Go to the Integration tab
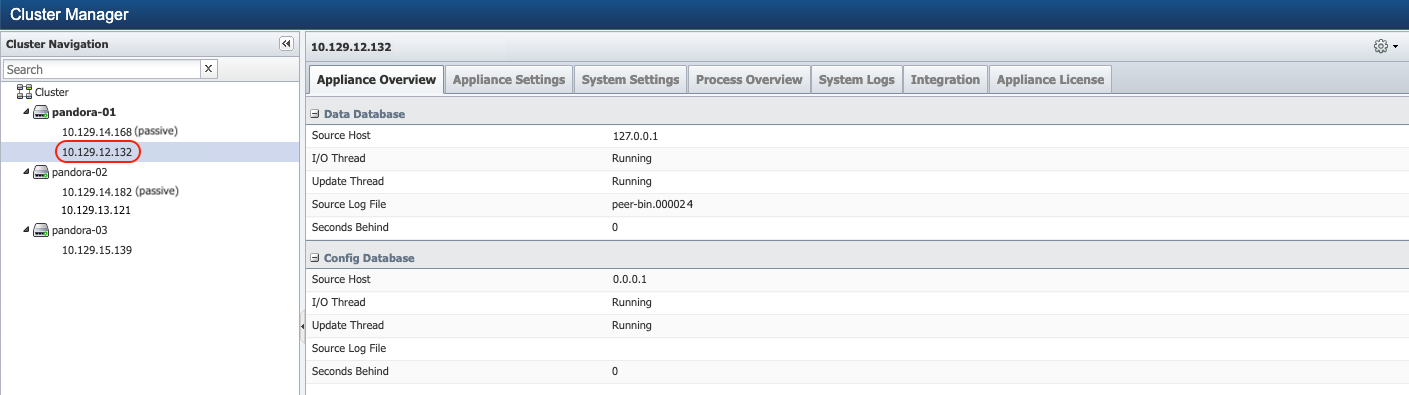Viewport: 1409px width, 395px height. pos(945,80)
